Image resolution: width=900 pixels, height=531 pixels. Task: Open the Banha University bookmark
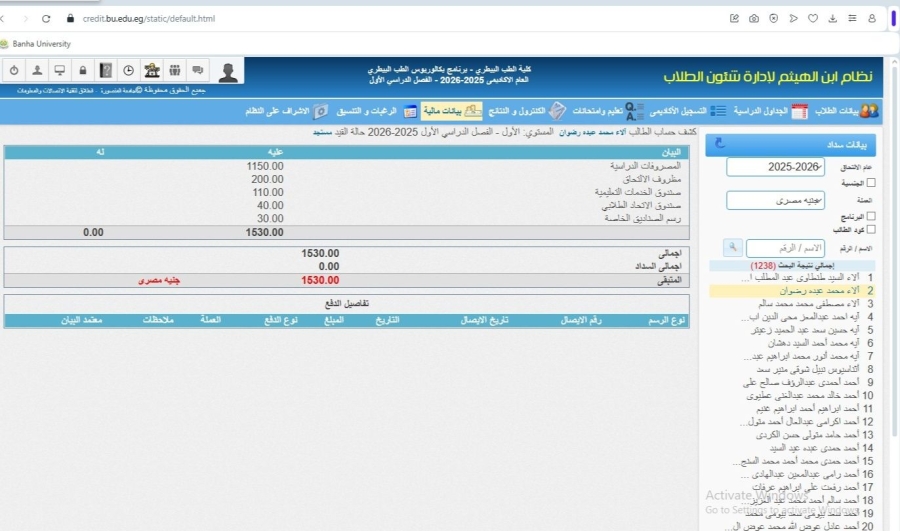(36, 44)
